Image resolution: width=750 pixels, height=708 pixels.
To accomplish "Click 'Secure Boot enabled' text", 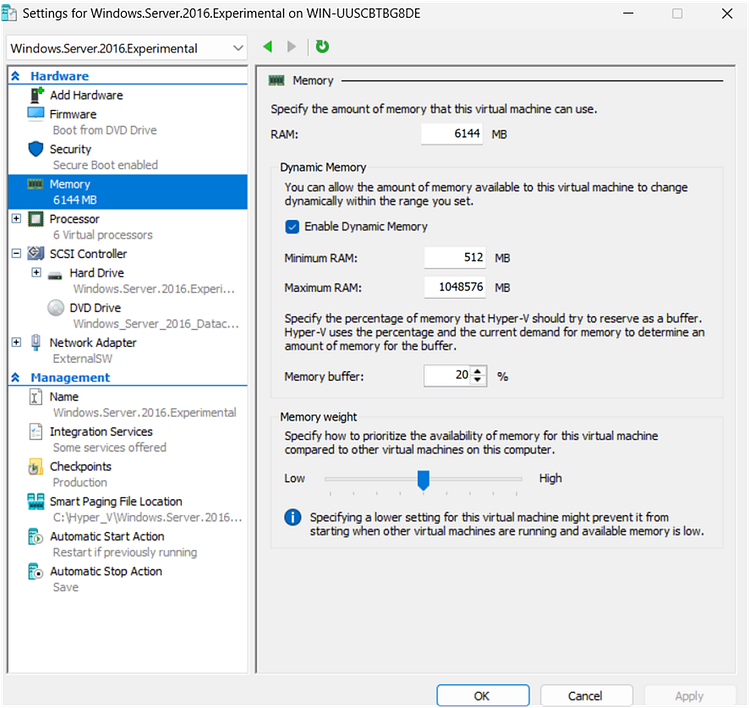I will [105, 165].
